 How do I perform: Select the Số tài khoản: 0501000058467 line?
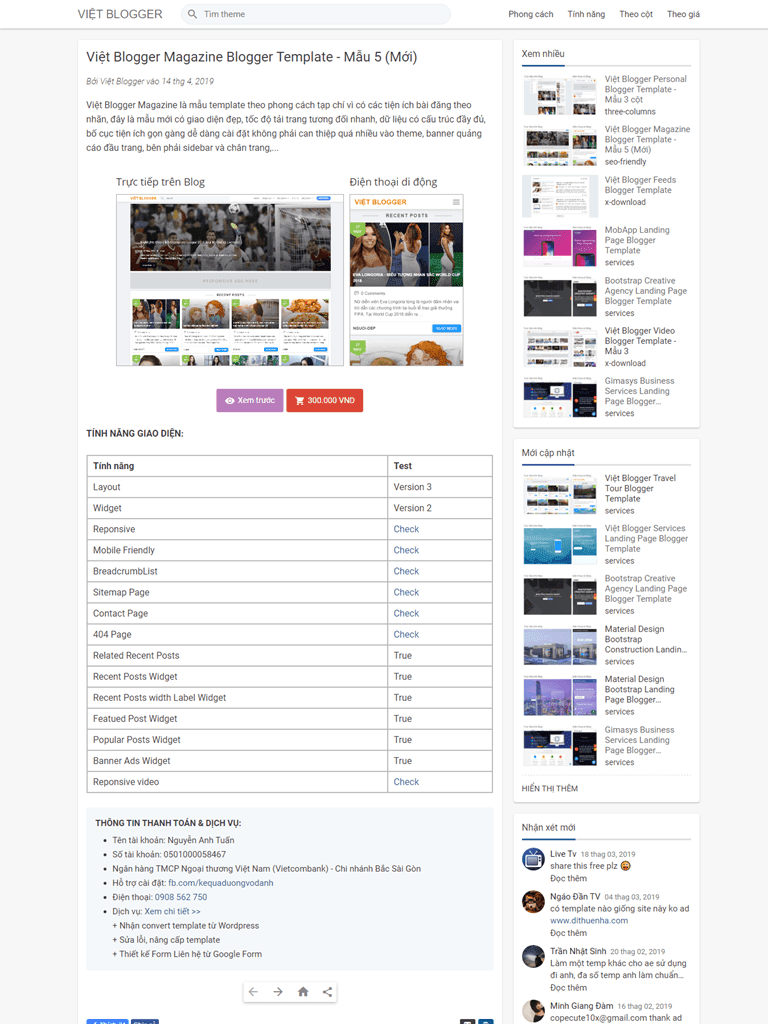click(169, 854)
